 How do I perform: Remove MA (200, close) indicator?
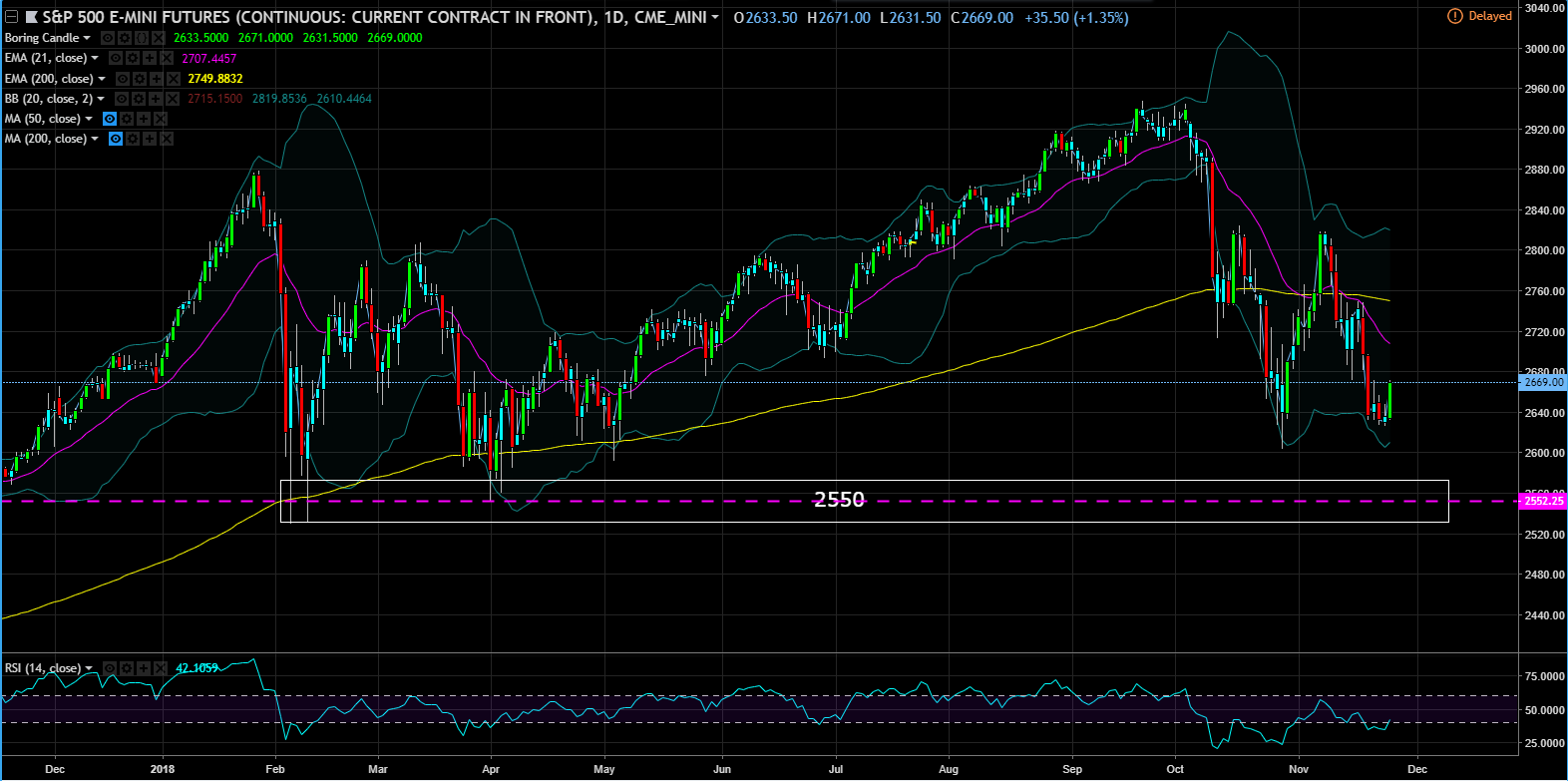[x=167, y=139]
